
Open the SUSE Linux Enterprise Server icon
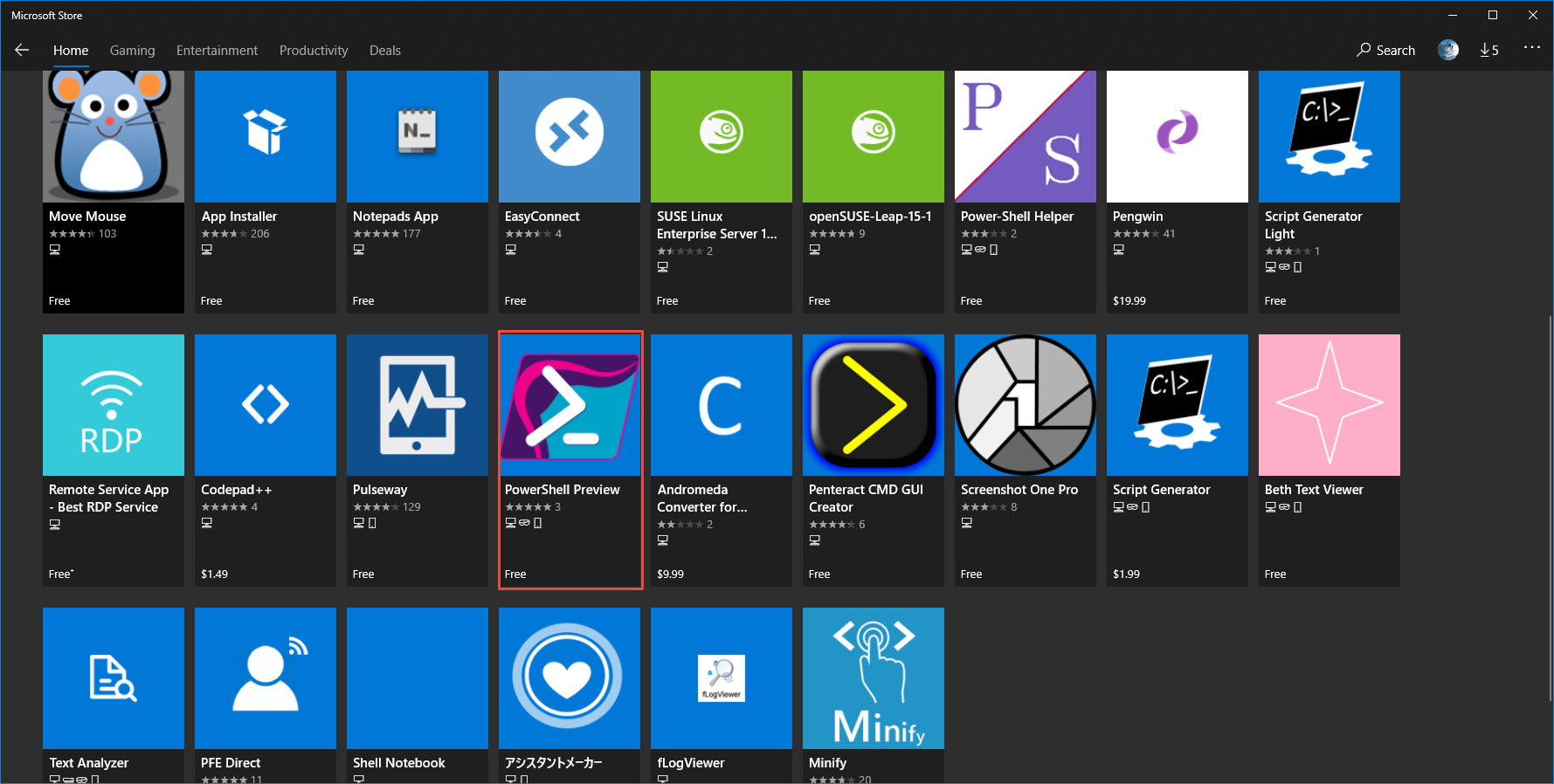(722, 136)
